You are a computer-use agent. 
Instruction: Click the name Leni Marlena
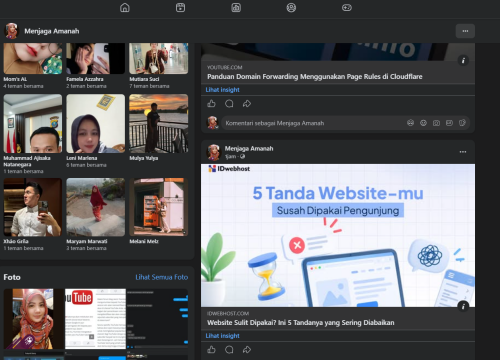pos(82,158)
